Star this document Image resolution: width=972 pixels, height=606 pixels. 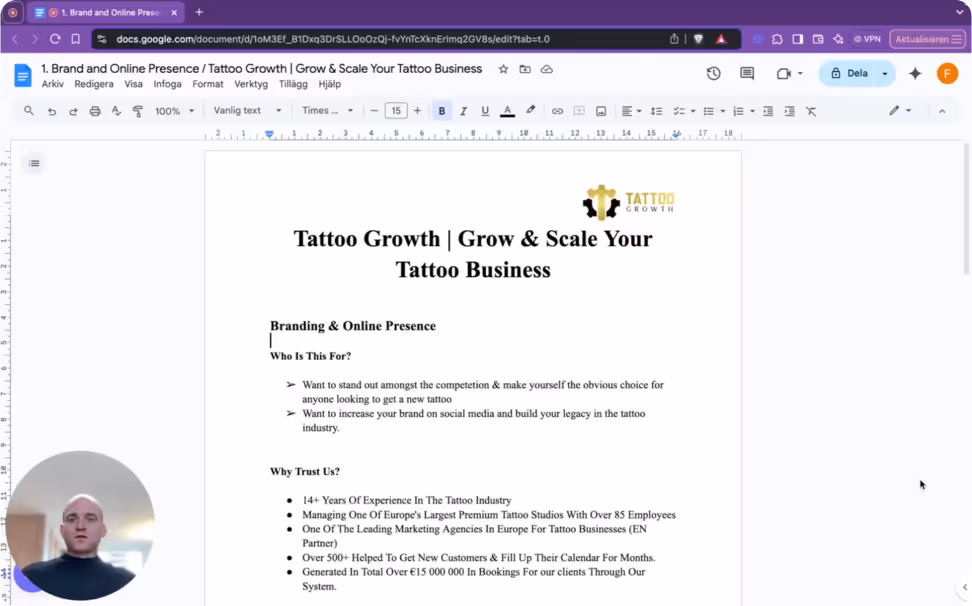pos(503,69)
